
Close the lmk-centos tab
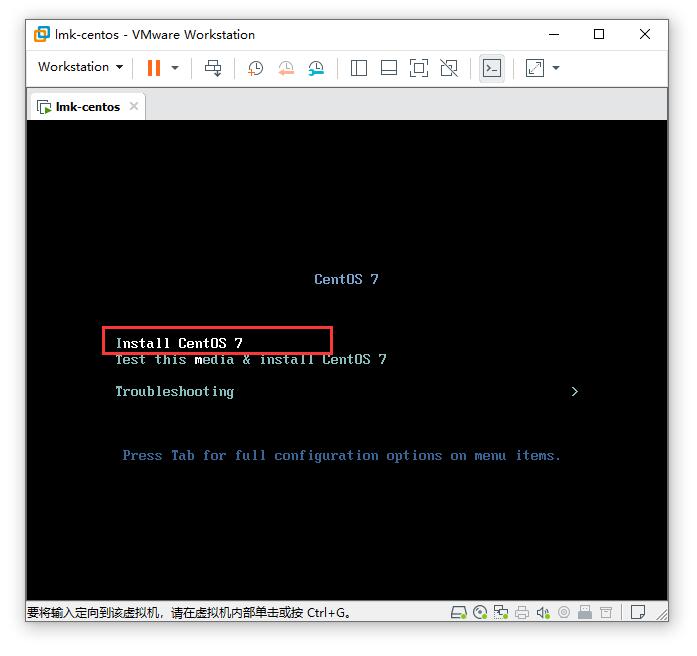(x=134, y=106)
